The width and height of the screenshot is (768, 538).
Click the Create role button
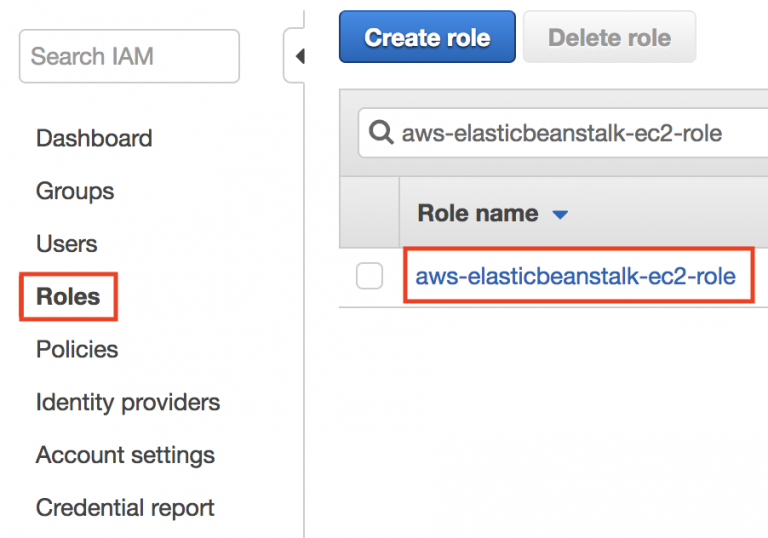coord(427,38)
